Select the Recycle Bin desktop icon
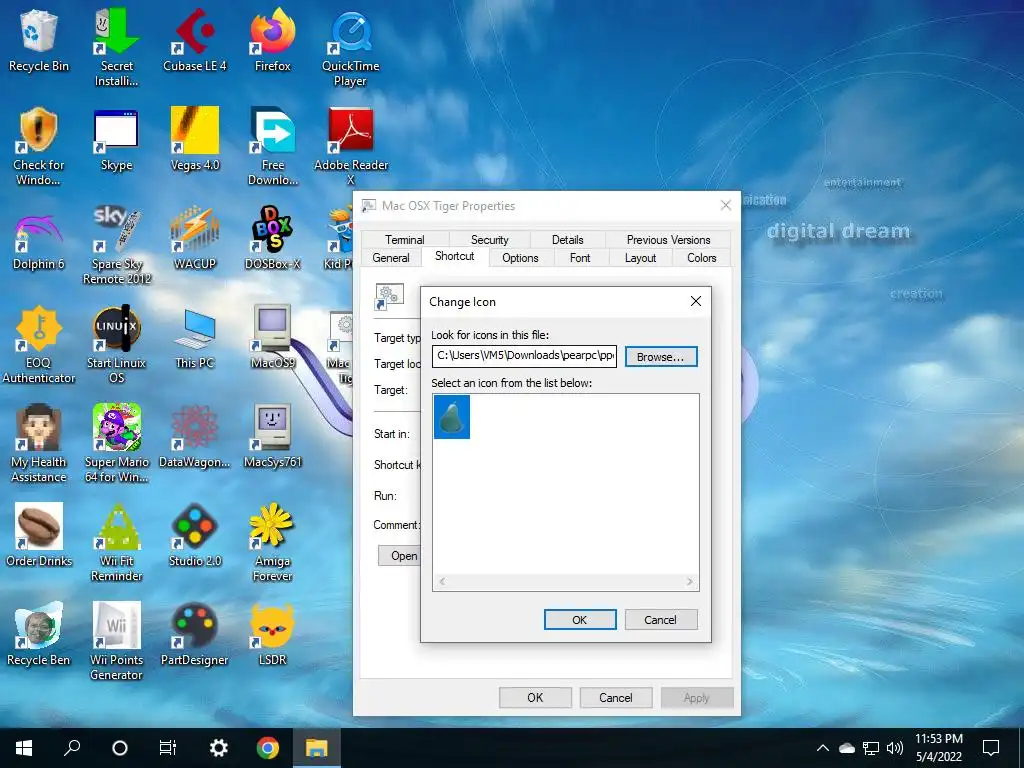Viewport: 1024px width, 768px height. click(39, 40)
